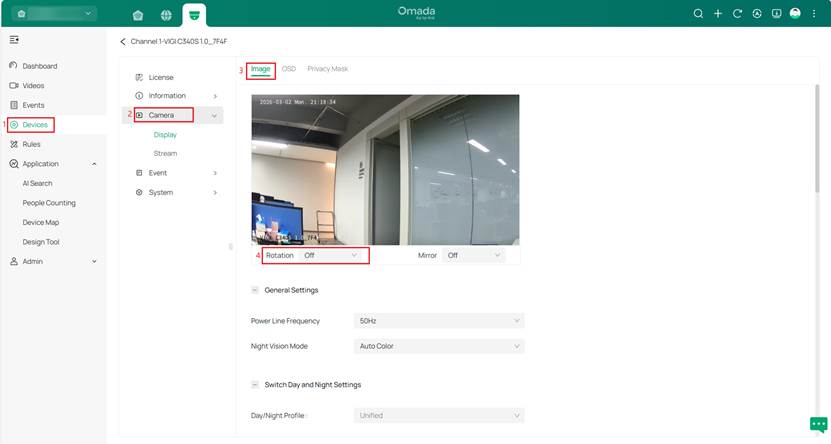Open the green chat support bubble
This screenshot has width=831, height=444.
tap(818, 424)
